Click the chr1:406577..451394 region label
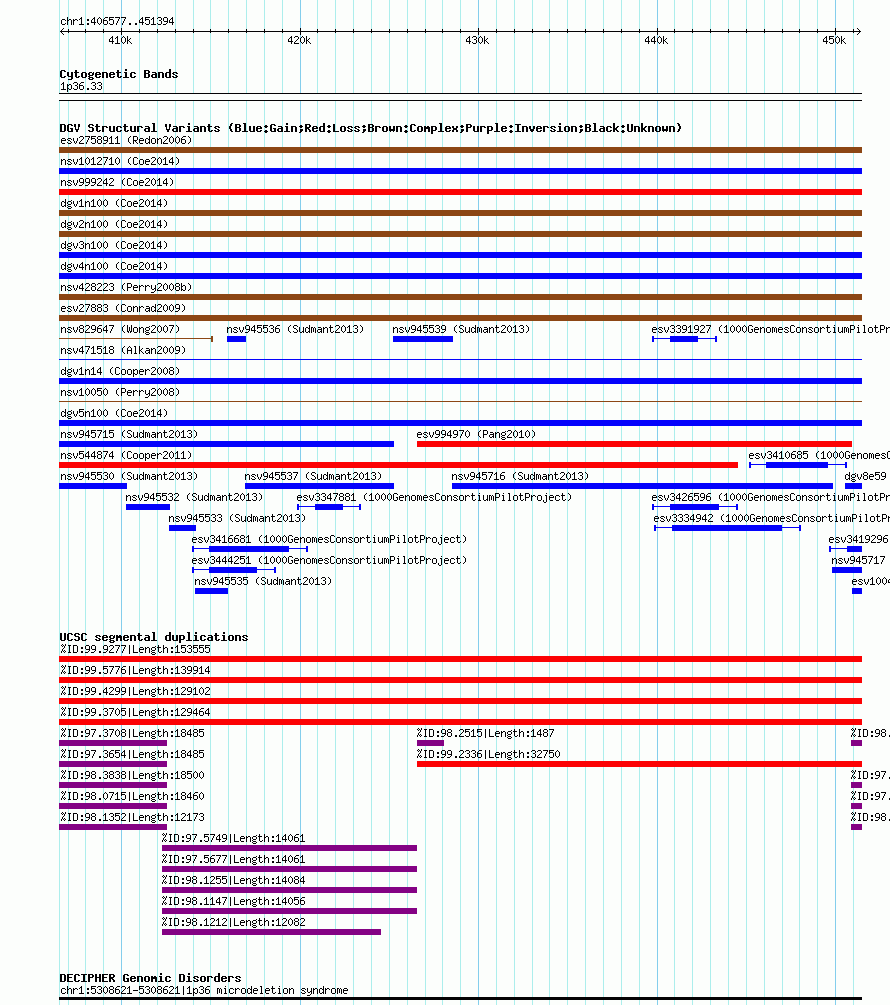Image resolution: width=890 pixels, height=1005 pixels. 117,21
